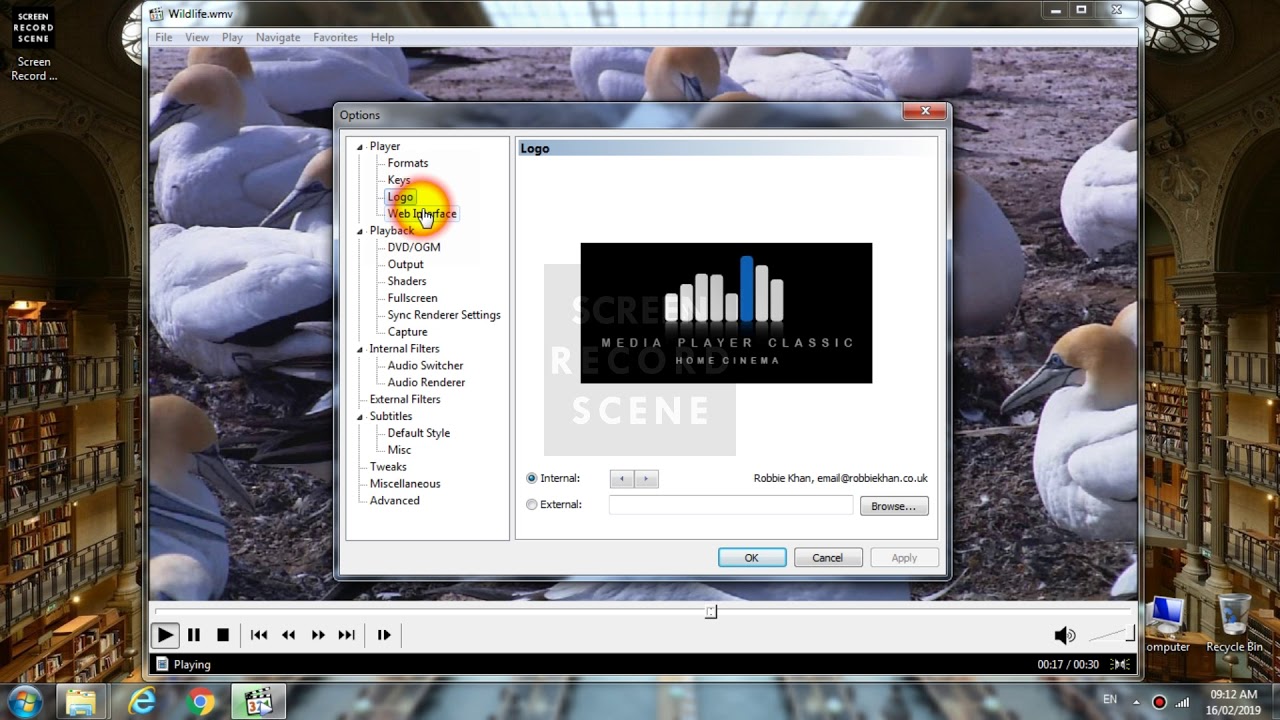
Task: Open the Navigate menu
Action: [x=278, y=37]
